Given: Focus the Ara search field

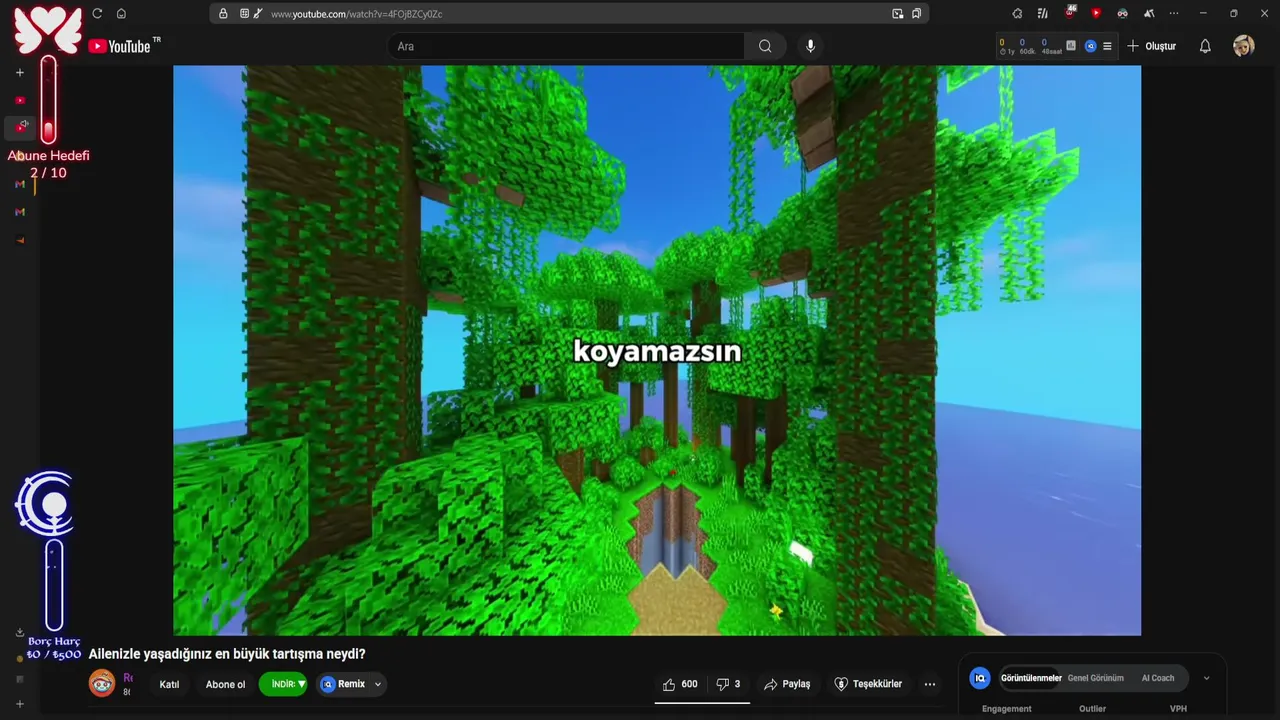Looking at the screenshot, I should [566, 46].
